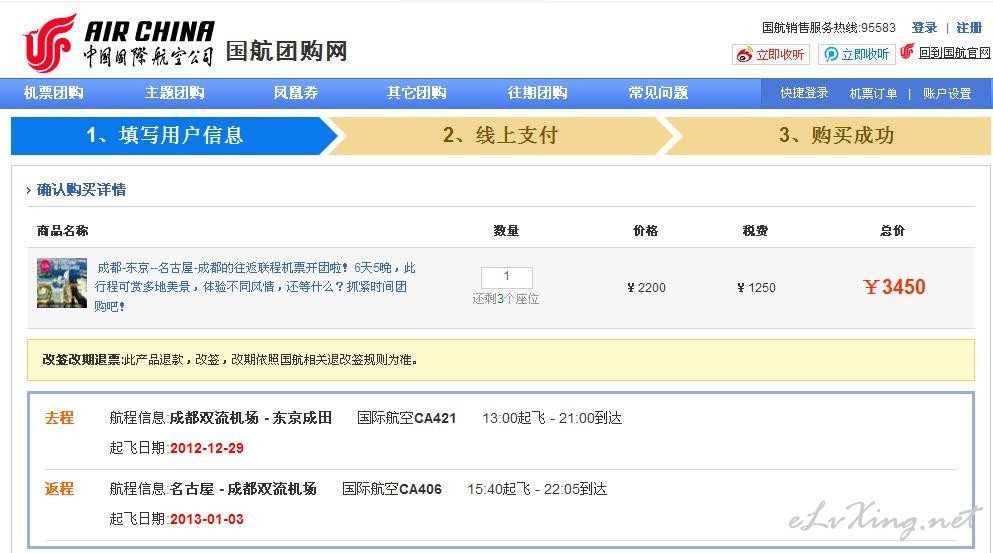Viewport: 993px width, 553px height.
Task: Click the total price ¥3450
Action: 894,287
